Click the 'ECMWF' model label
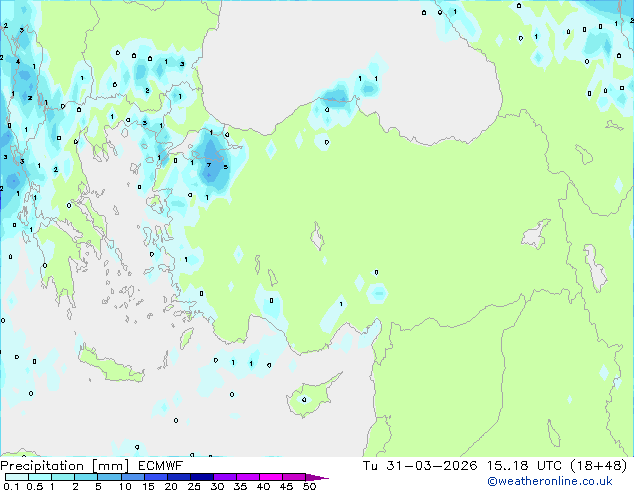 click(161, 466)
